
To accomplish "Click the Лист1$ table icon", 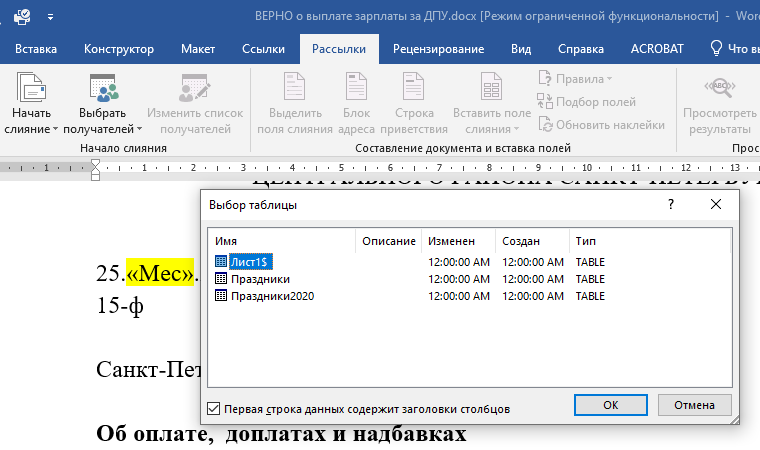I will [x=221, y=261].
